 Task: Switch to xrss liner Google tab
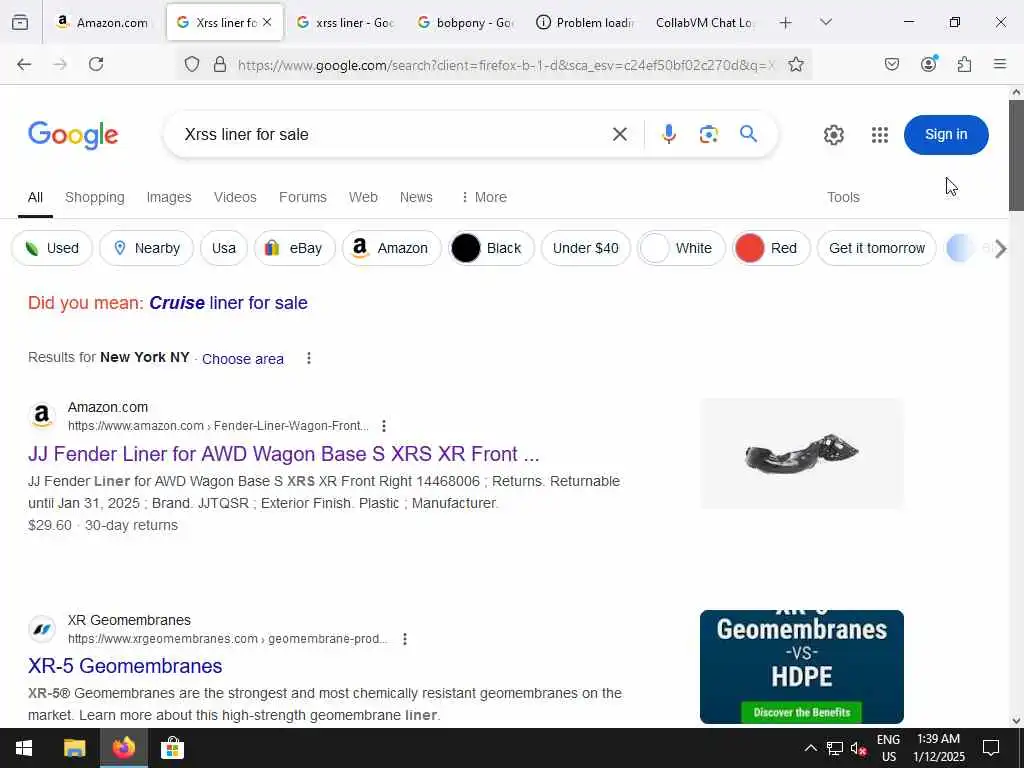coord(345,22)
